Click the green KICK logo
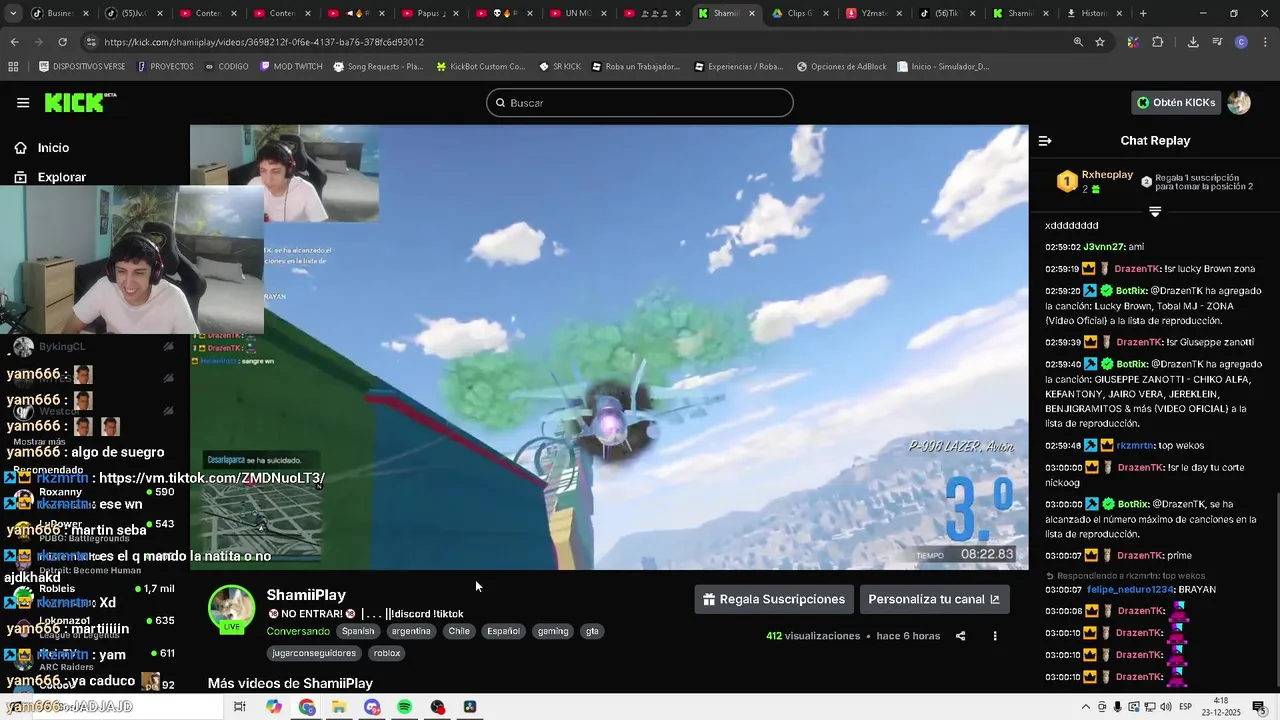This screenshot has height=720, width=1280. 80,102
